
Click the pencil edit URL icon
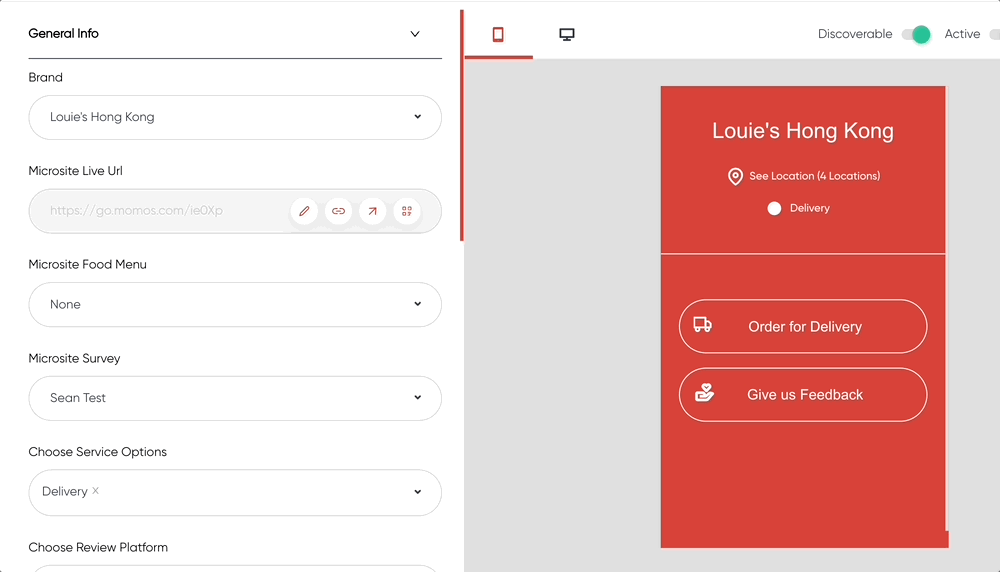click(304, 211)
